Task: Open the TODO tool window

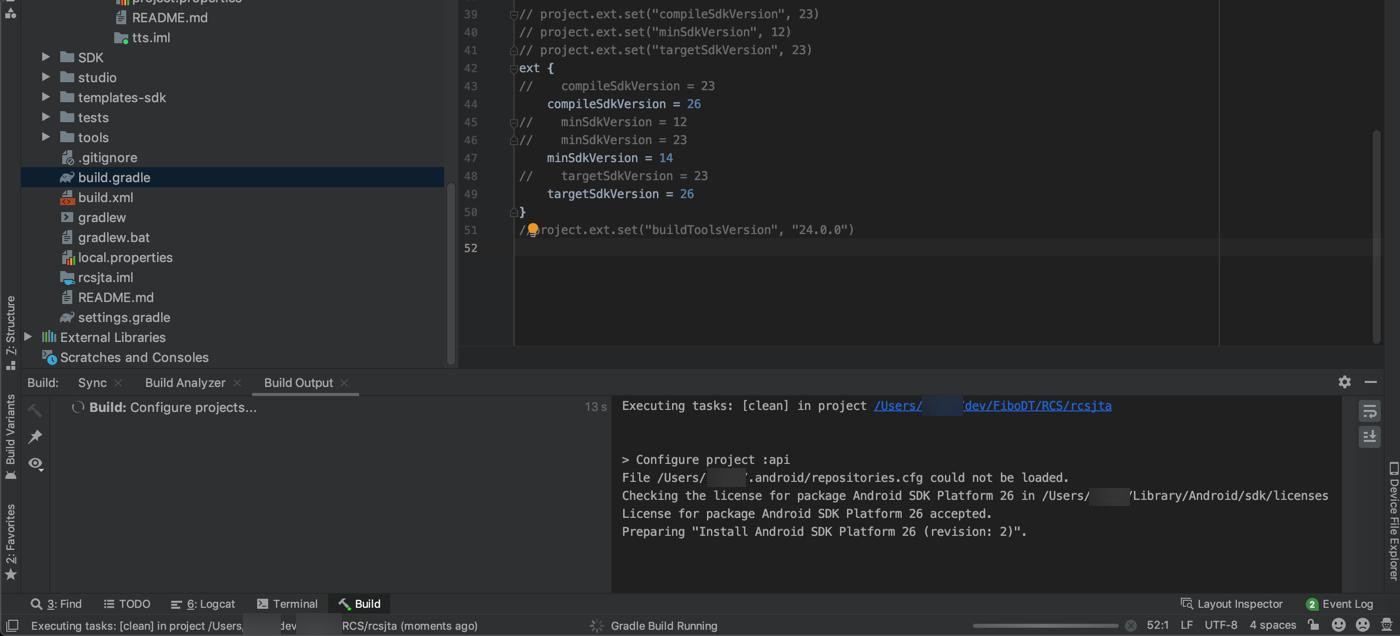Action: (x=127, y=604)
